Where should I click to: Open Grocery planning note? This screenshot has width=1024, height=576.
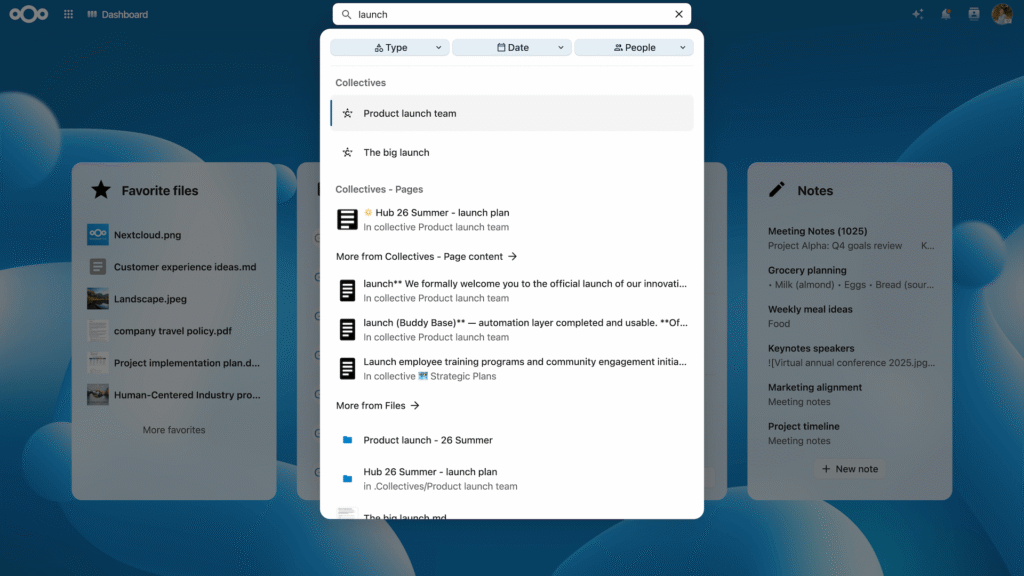(850, 278)
